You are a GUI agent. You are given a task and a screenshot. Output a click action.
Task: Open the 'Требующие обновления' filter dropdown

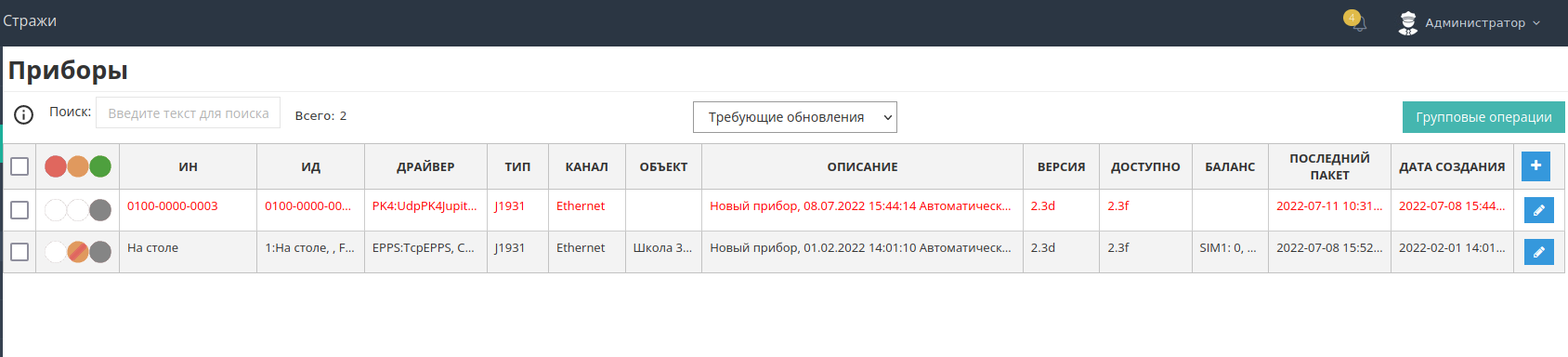[795, 117]
